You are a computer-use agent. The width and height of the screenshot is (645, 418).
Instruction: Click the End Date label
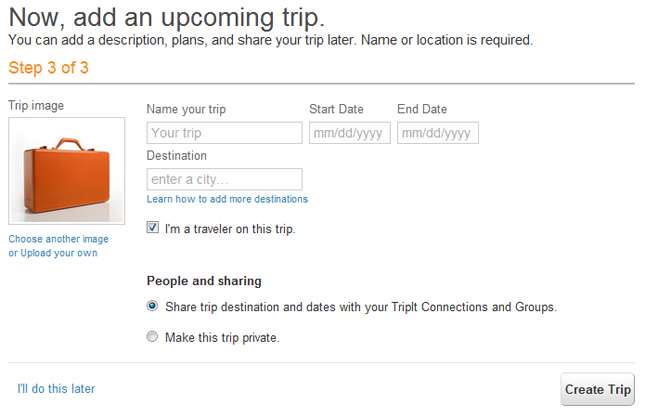point(422,109)
